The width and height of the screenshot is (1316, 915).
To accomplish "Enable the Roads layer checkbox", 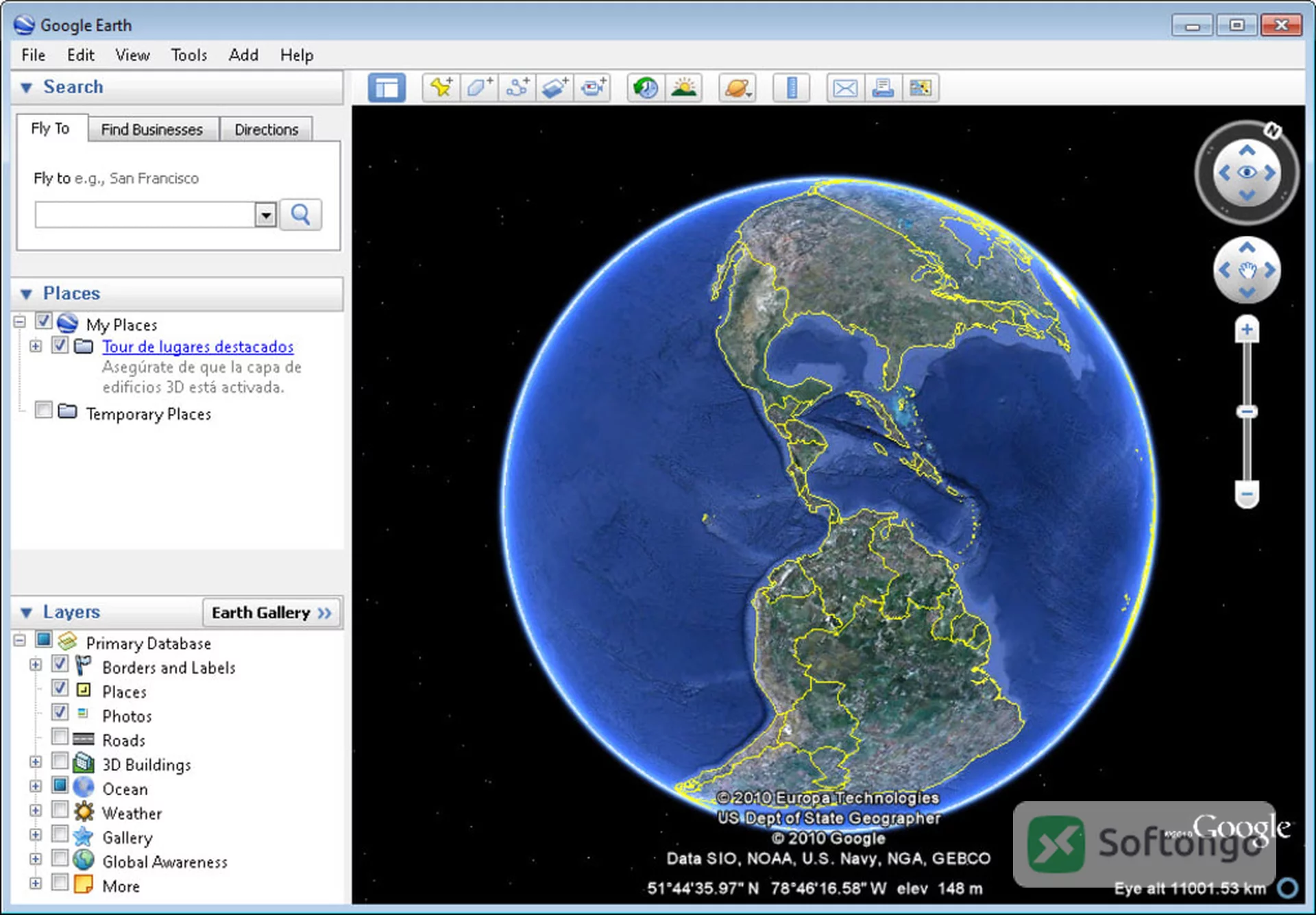I will [x=60, y=737].
